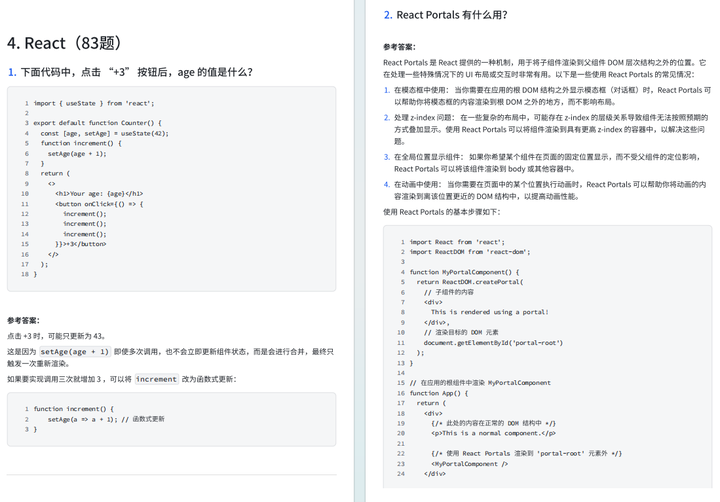Viewport: 720px width, 502px height.
Task: Select paragraph starting "React Portals 是 React 提供的一种机制"
Action: 546,68
